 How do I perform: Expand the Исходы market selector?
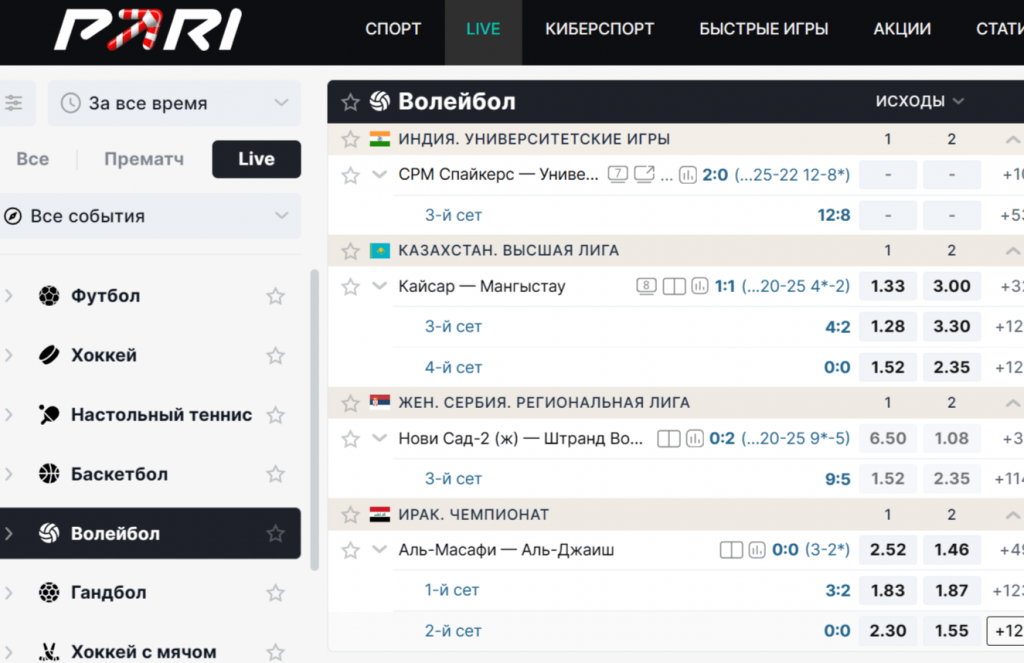click(x=919, y=101)
